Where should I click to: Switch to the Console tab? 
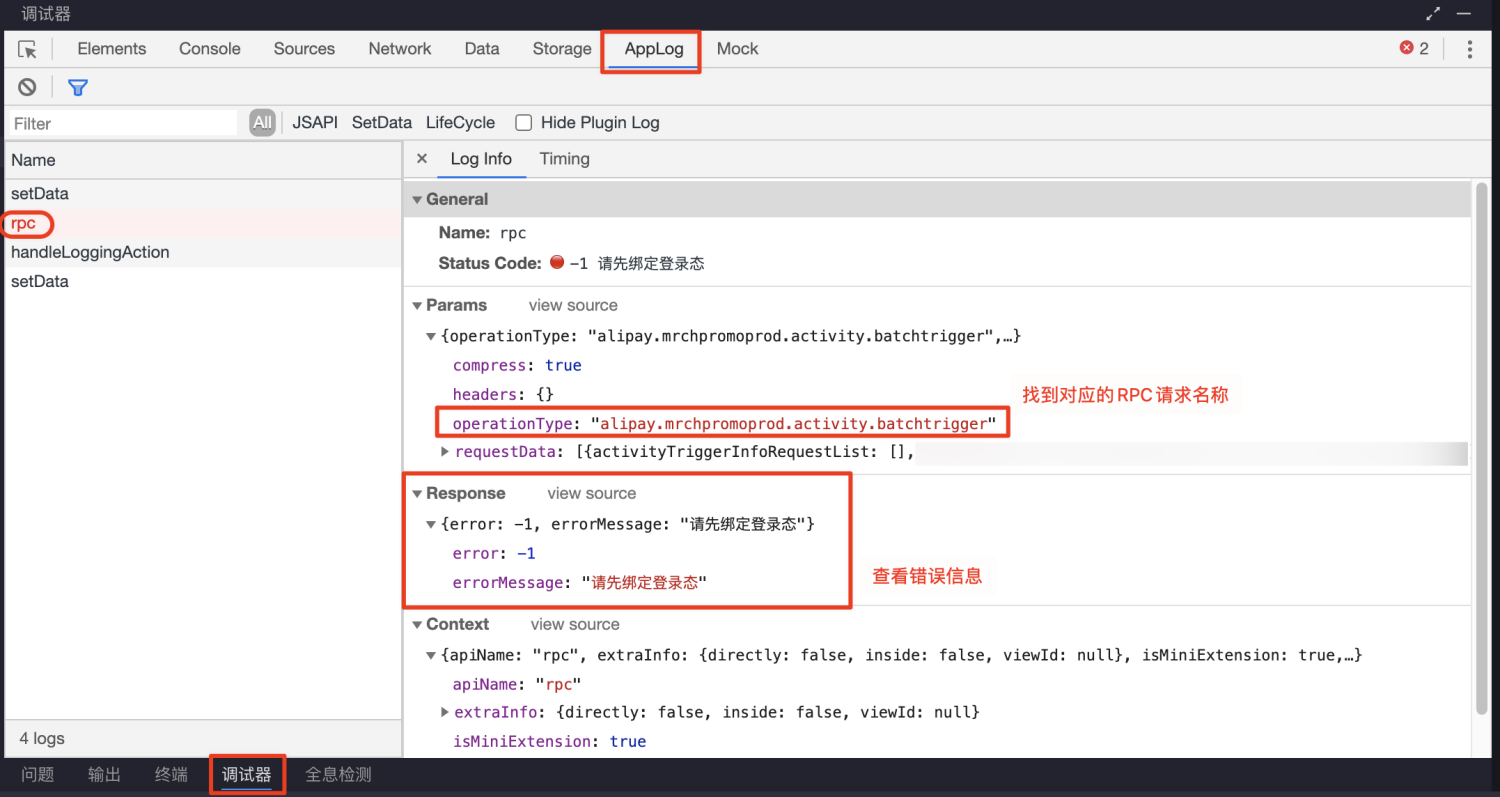click(210, 48)
